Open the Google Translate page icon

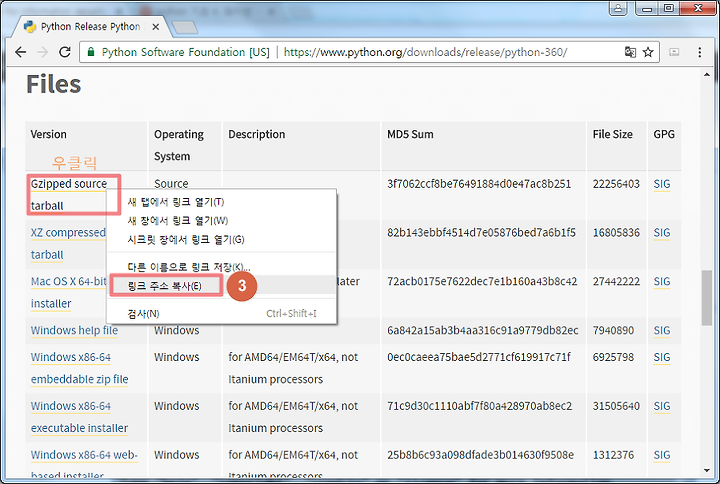click(630, 52)
